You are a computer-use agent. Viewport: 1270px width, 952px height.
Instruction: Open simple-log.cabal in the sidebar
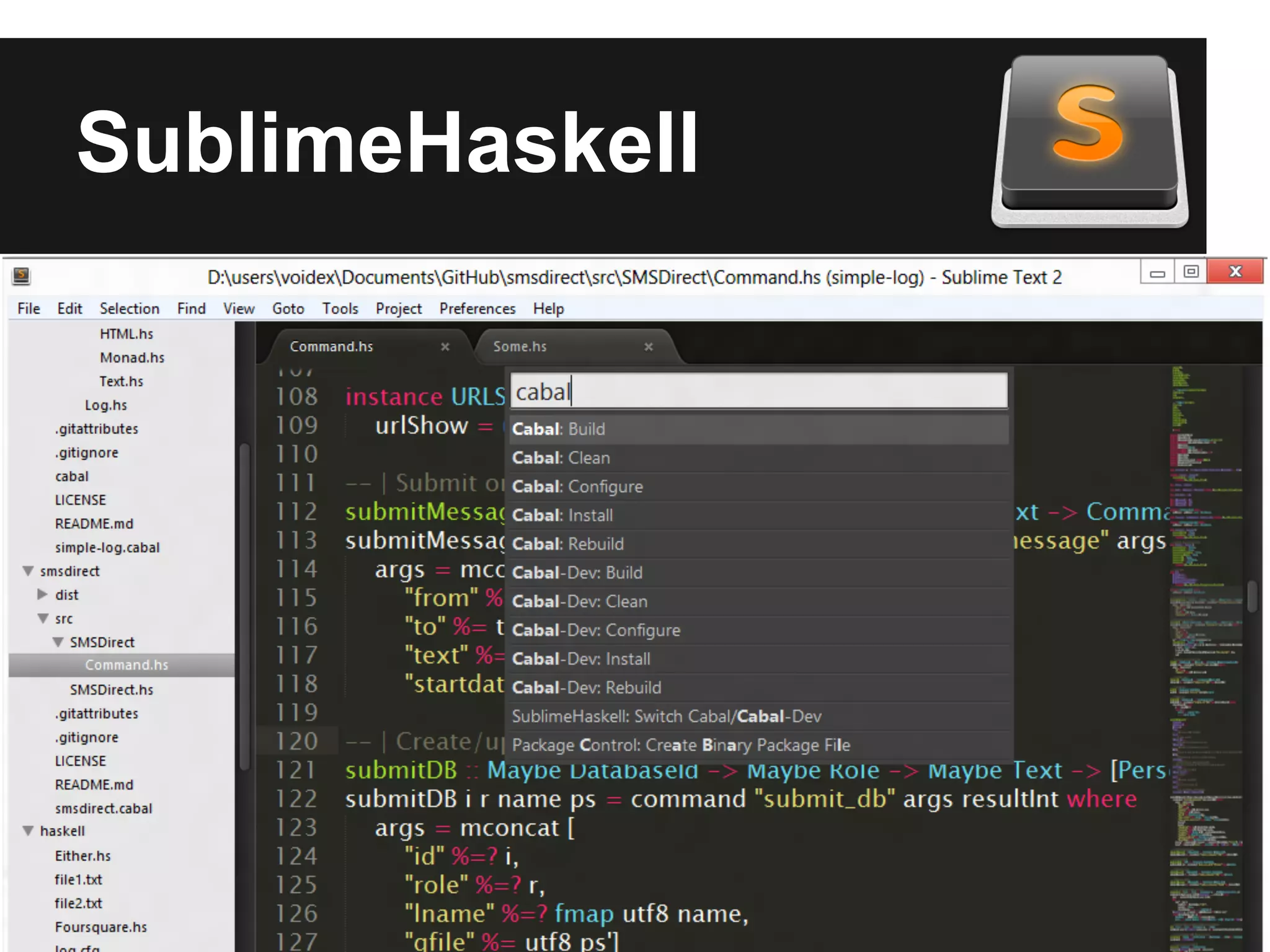pyautogui.click(x=107, y=548)
